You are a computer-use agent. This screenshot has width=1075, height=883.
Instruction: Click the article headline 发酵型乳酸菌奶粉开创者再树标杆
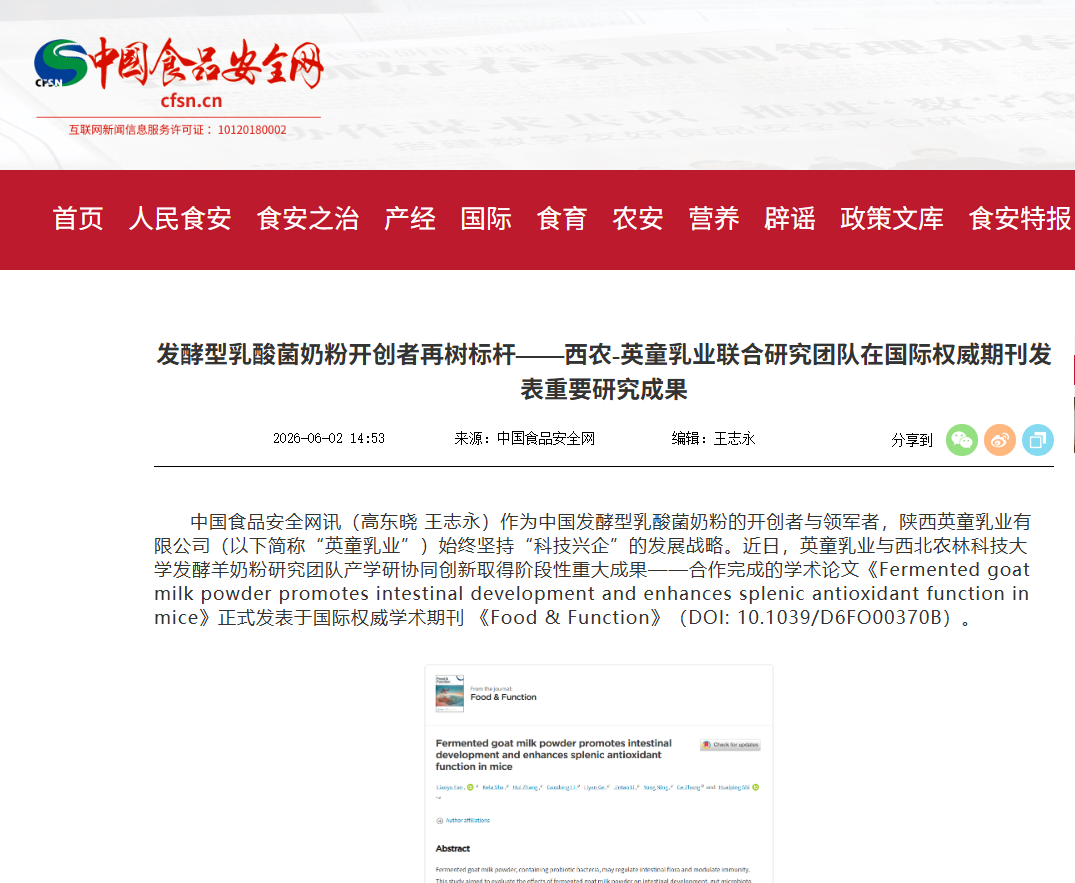point(603,372)
